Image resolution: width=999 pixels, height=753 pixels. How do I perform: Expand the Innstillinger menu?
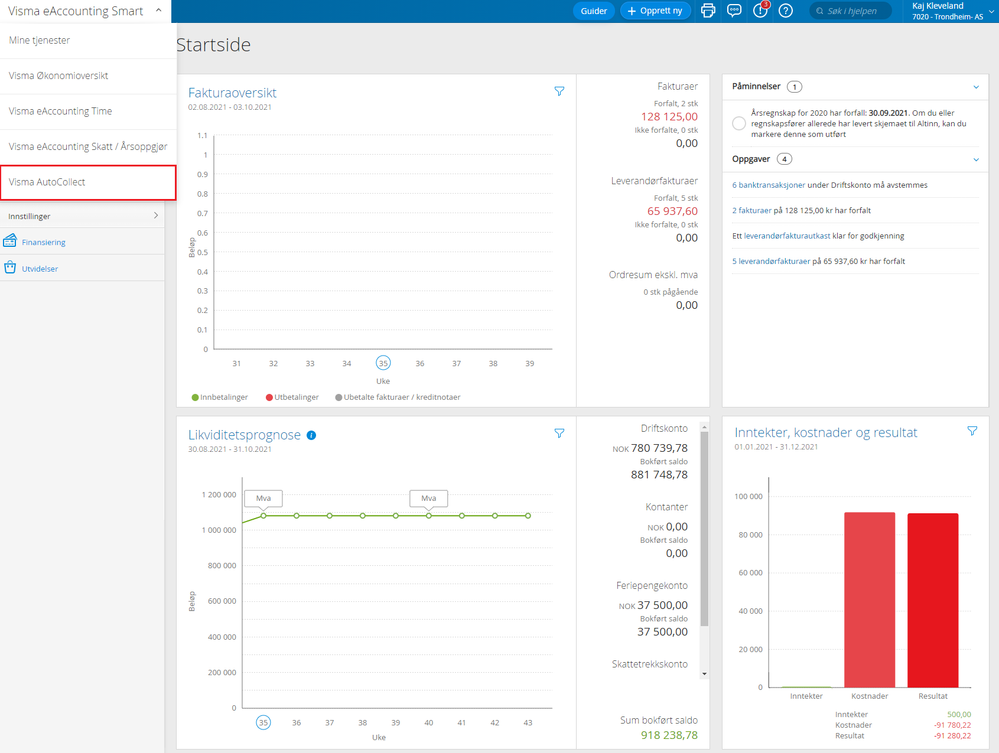click(x=82, y=216)
